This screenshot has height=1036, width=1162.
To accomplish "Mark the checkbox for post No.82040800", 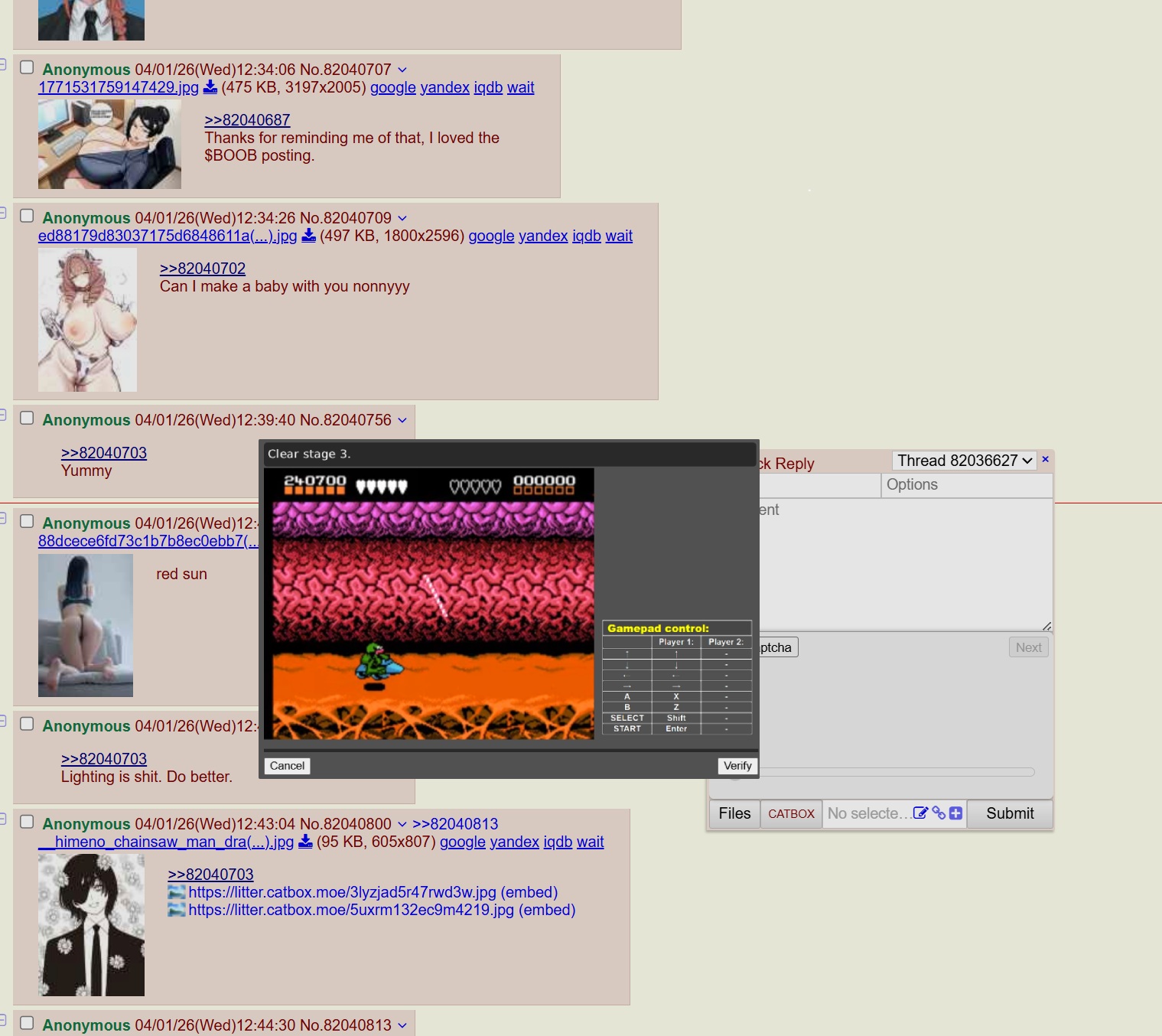I will point(27,822).
